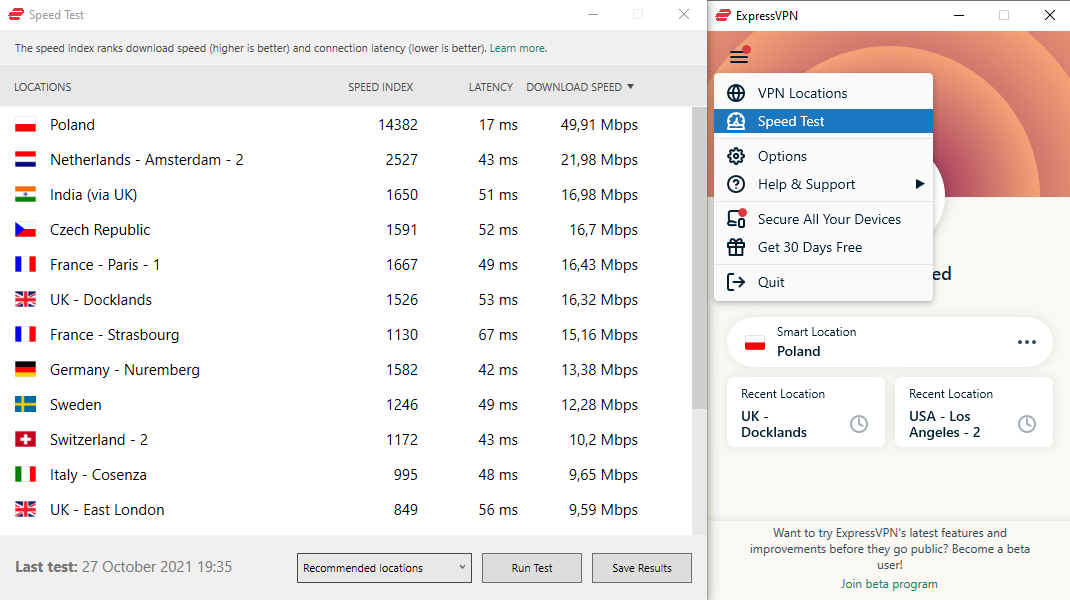Choose Get 30 Days Free
This screenshot has height=600, width=1070.
tap(823, 247)
